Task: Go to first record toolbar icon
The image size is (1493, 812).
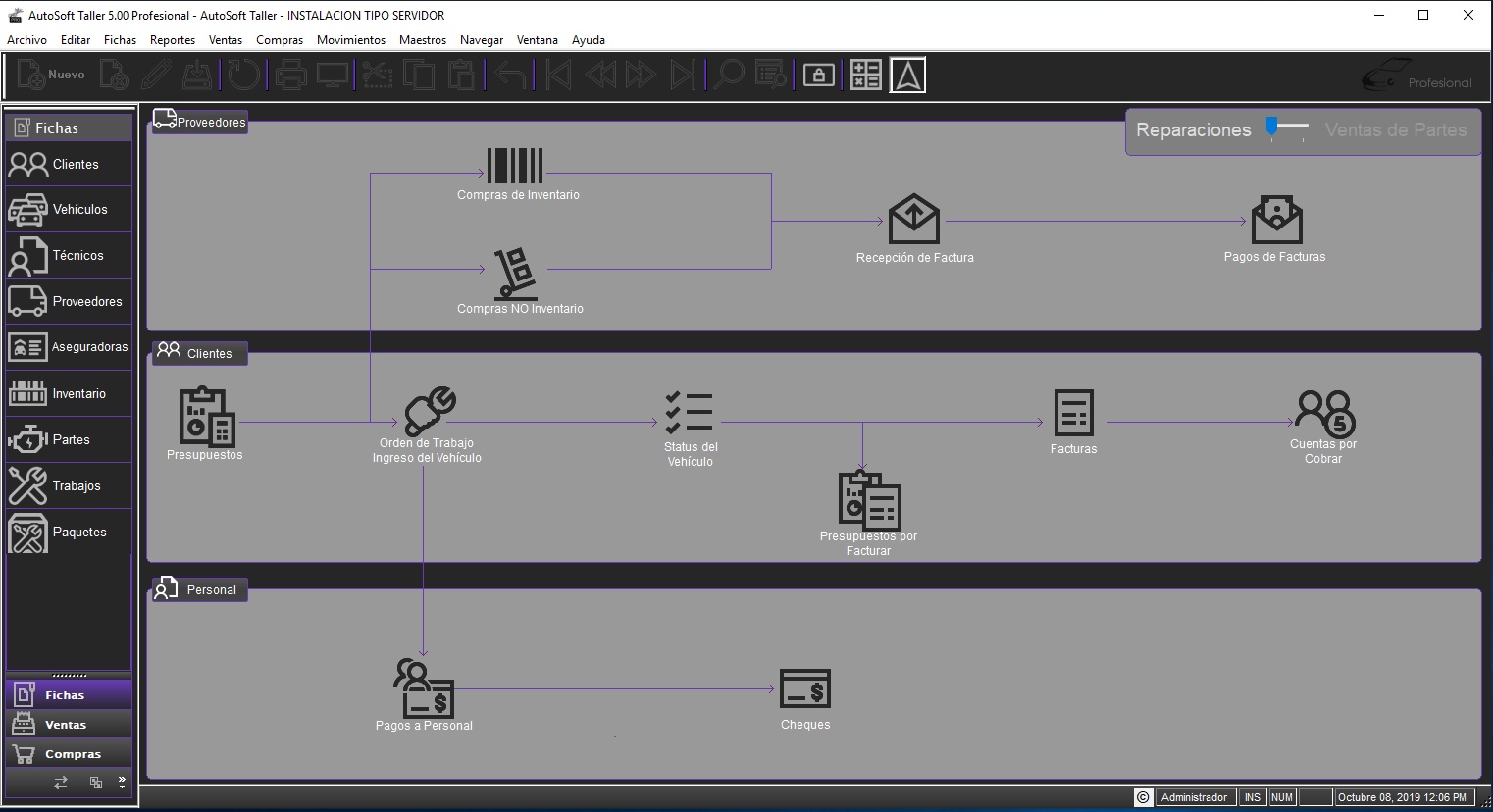Action: click(x=558, y=75)
